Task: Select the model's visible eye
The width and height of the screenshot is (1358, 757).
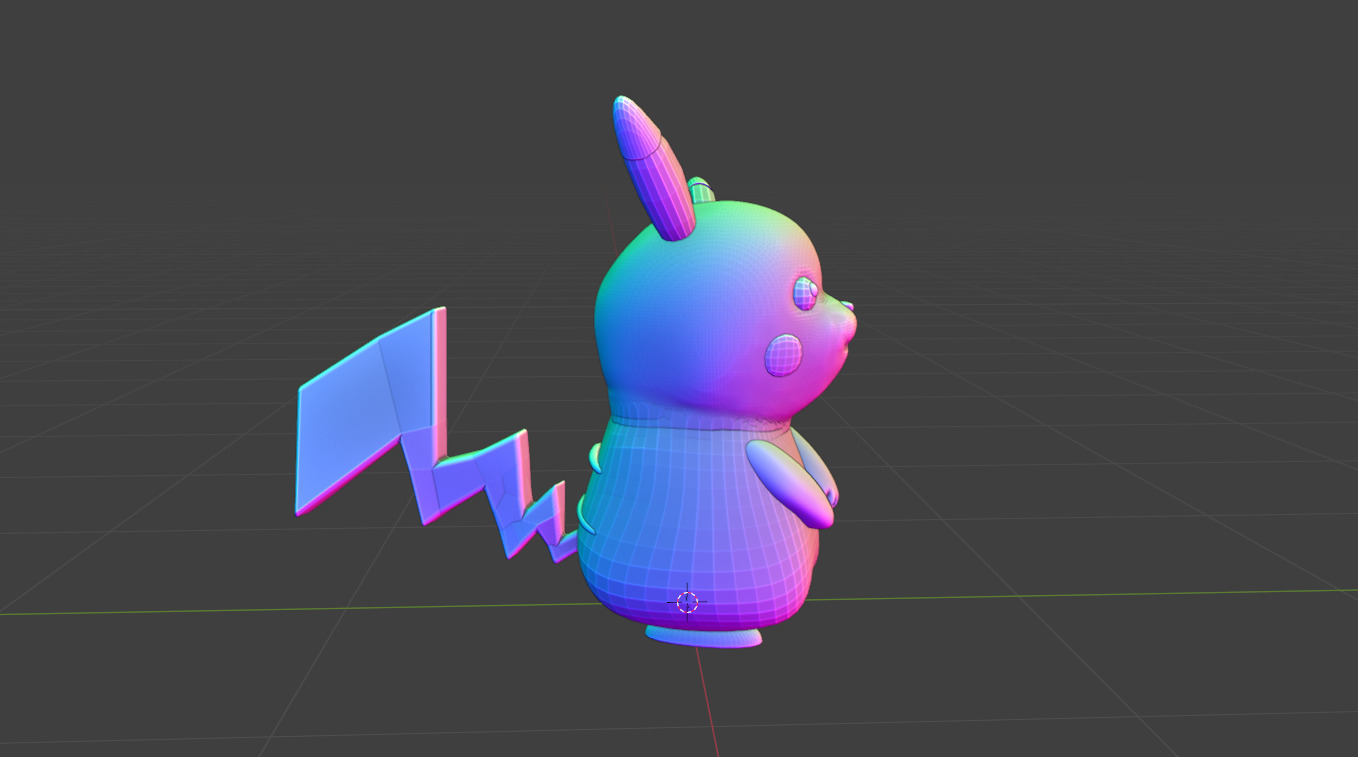Action: [x=807, y=293]
